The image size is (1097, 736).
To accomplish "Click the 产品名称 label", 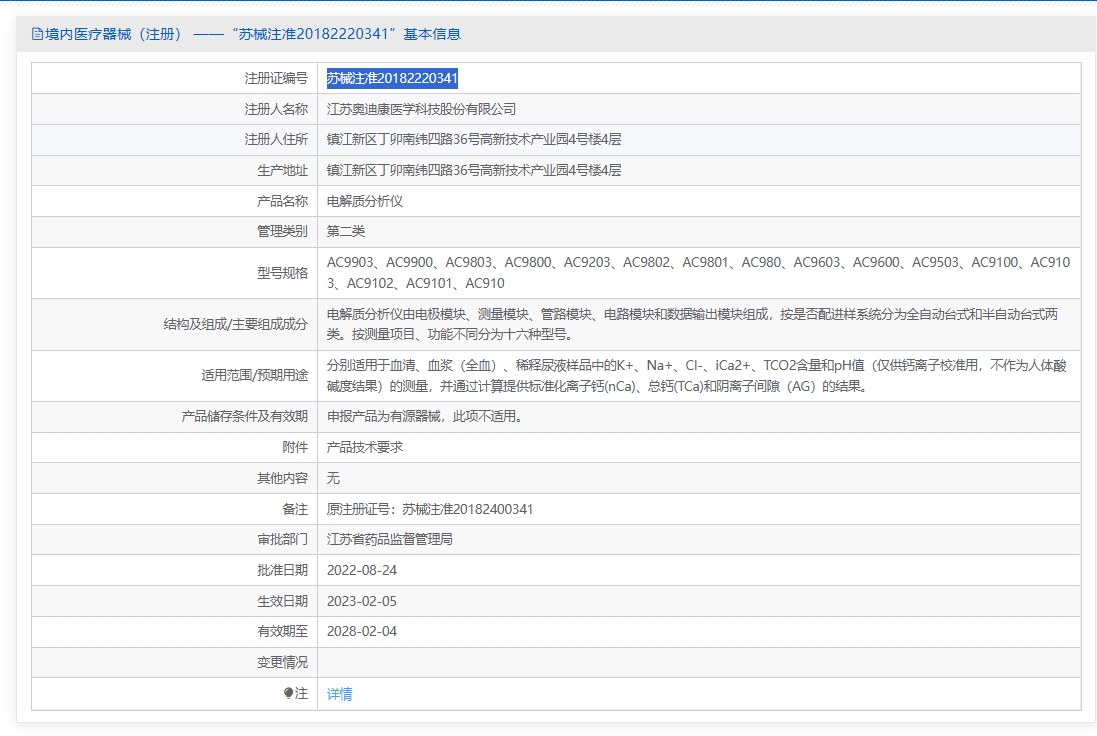I will 282,201.
